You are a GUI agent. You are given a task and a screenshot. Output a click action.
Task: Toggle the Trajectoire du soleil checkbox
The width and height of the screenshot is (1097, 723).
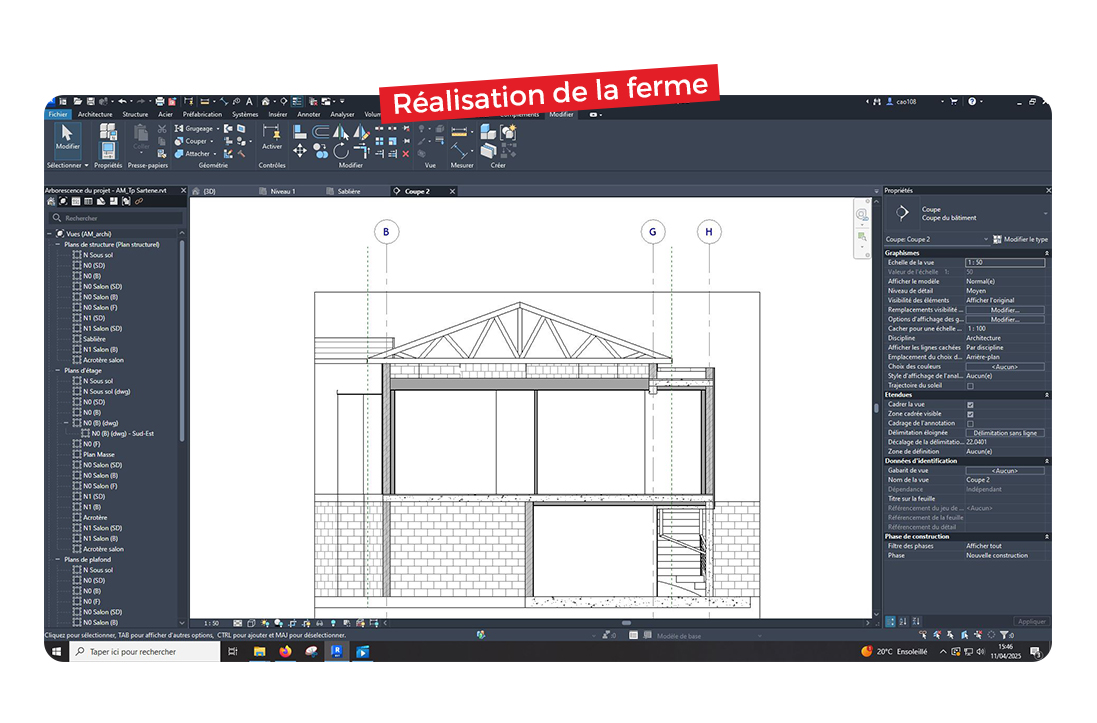tap(970, 386)
